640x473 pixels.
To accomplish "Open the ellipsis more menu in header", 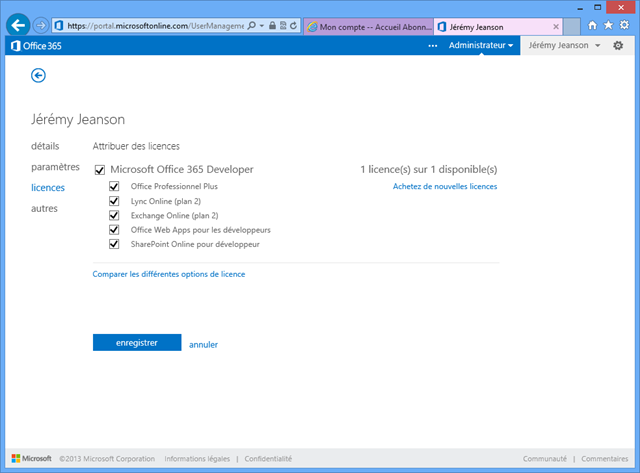I will [x=433, y=46].
